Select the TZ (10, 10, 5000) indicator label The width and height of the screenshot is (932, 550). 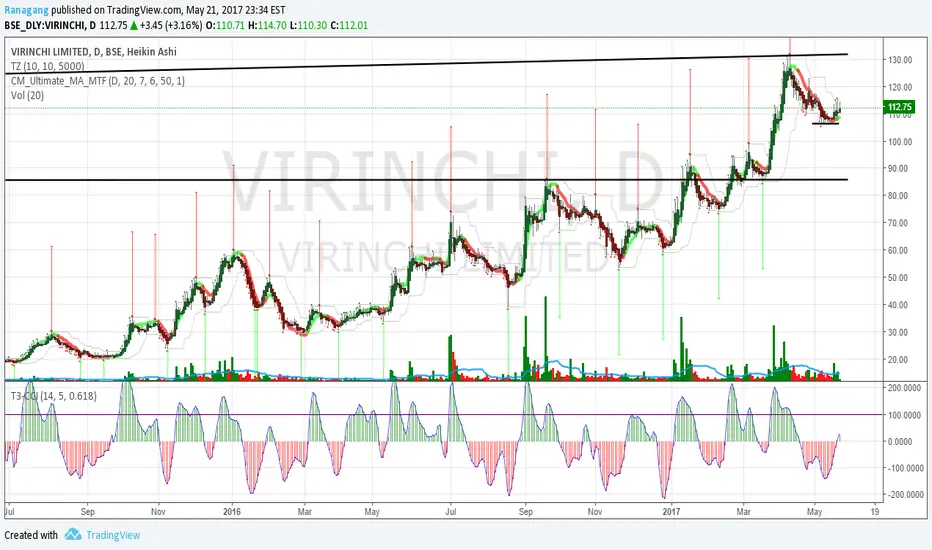[48, 66]
